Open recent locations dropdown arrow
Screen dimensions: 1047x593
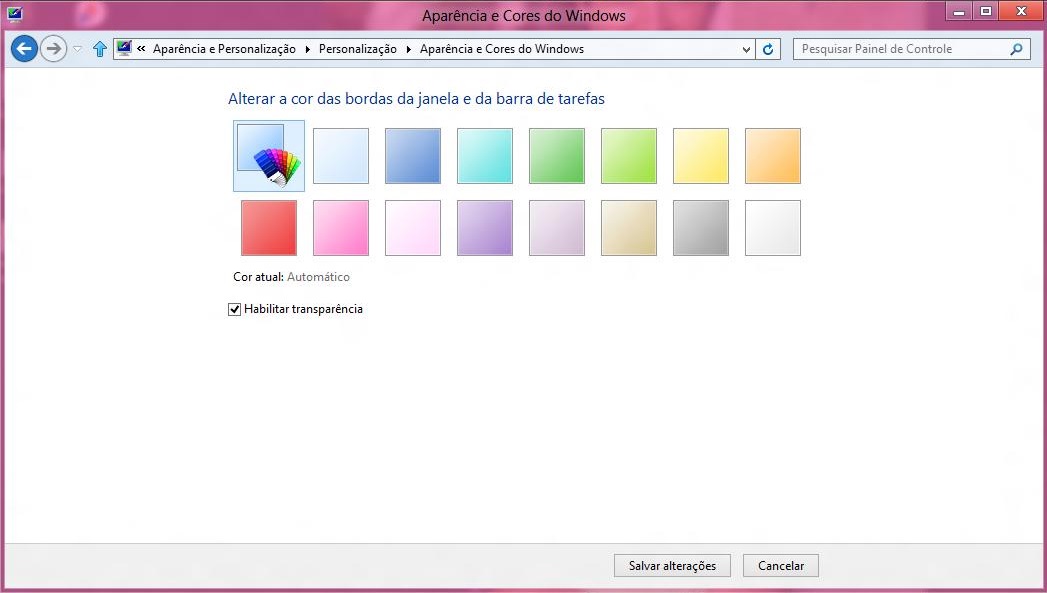point(77,49)
